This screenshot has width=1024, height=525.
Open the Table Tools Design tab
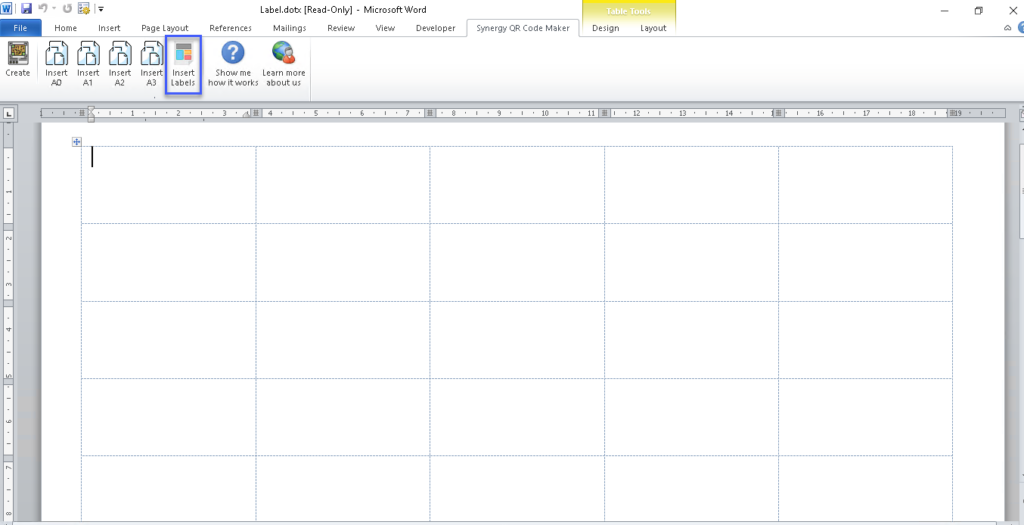[x=605, y=28]
